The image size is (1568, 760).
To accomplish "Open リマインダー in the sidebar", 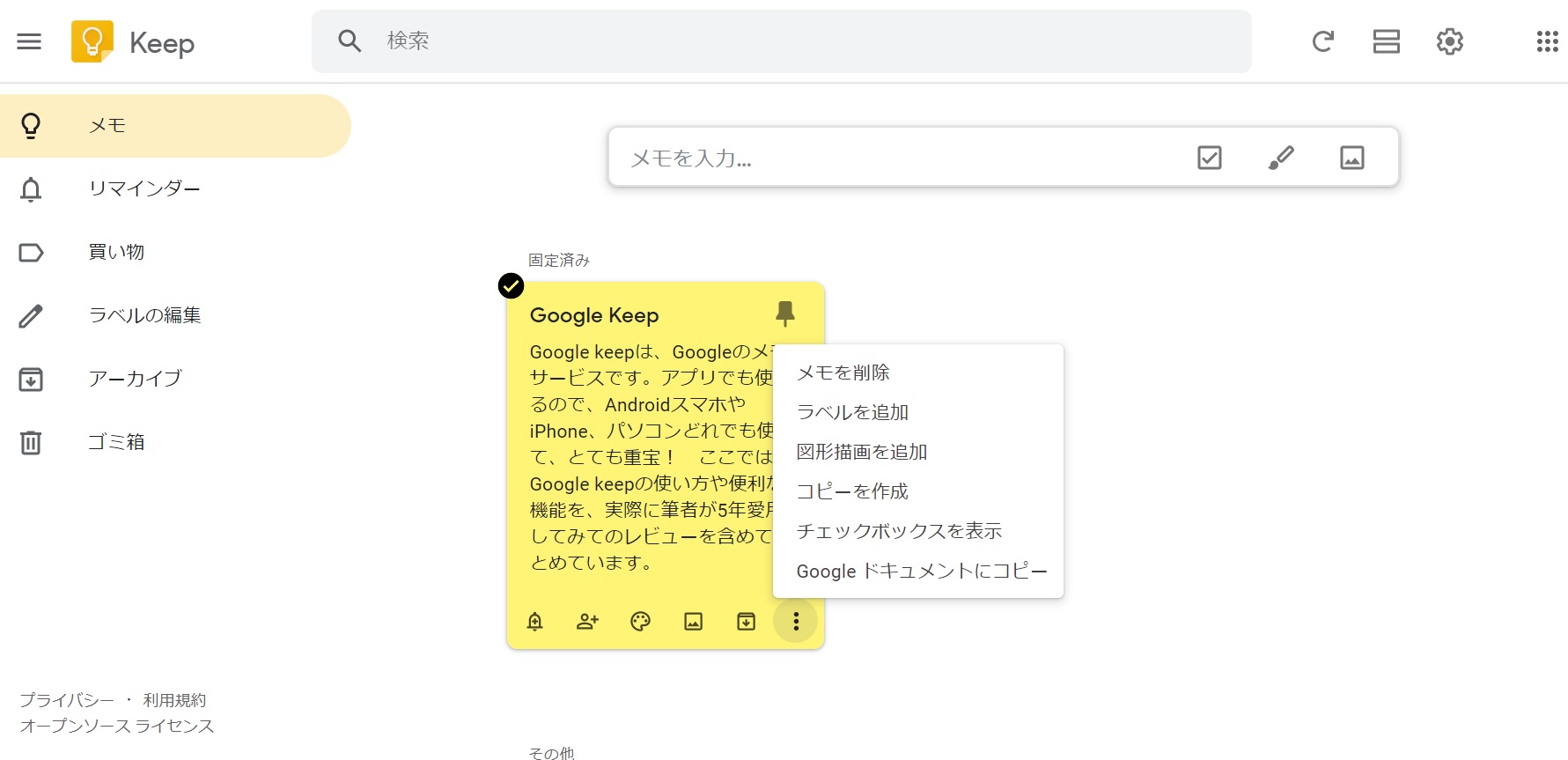I will pos(175,189).
